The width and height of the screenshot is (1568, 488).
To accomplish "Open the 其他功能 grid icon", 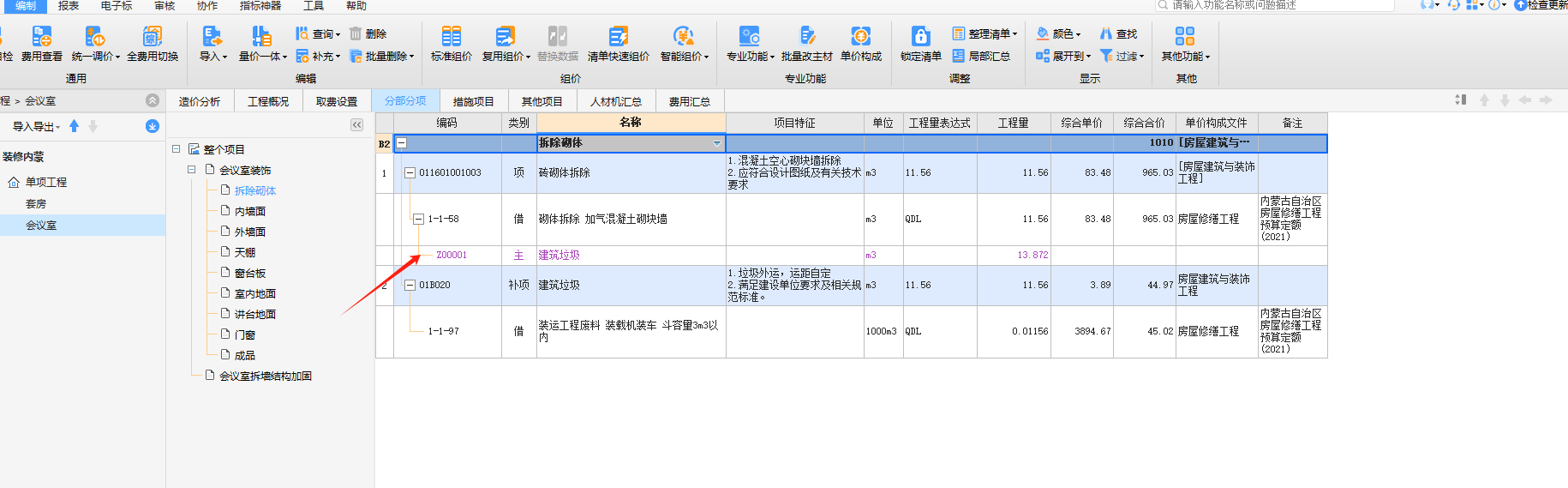I will (x=1185, y=36).
